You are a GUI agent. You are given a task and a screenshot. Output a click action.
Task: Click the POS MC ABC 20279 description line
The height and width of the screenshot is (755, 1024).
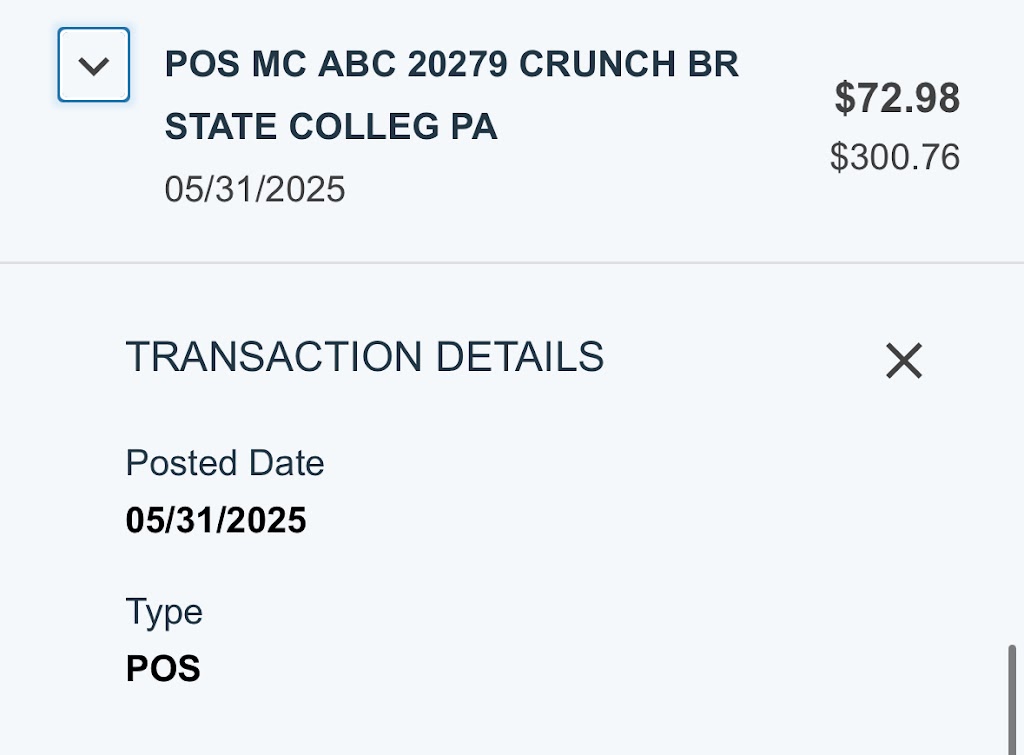(x=451, y=65)
